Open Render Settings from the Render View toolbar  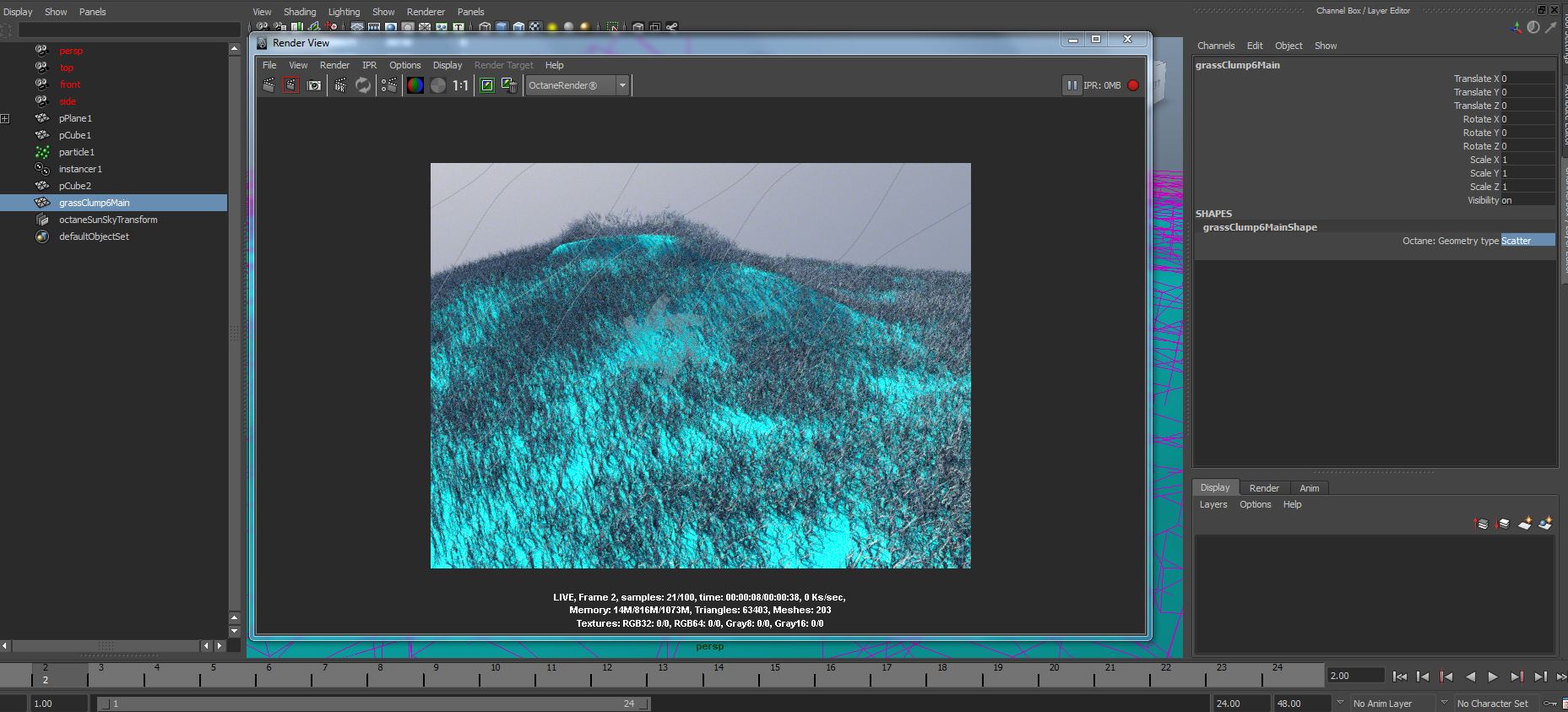pyautogui.click(x=388, y=85)
